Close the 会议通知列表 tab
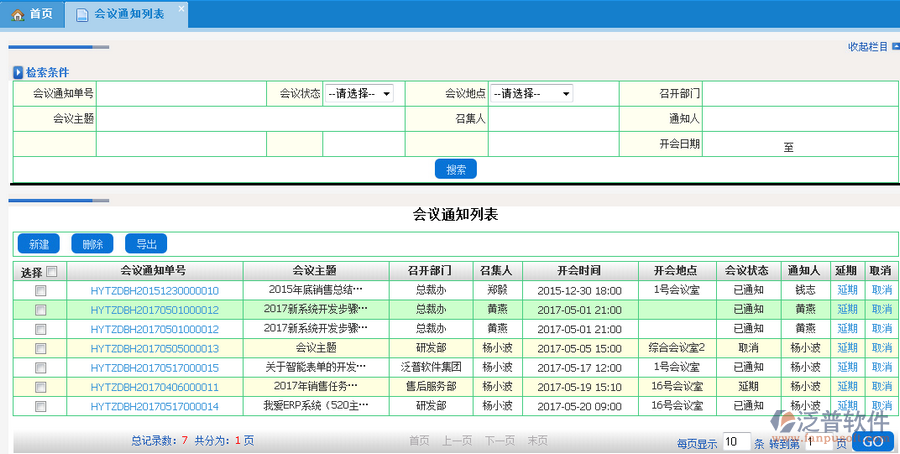This screenshot has width=900, height=454. click(x=181, y=9)
